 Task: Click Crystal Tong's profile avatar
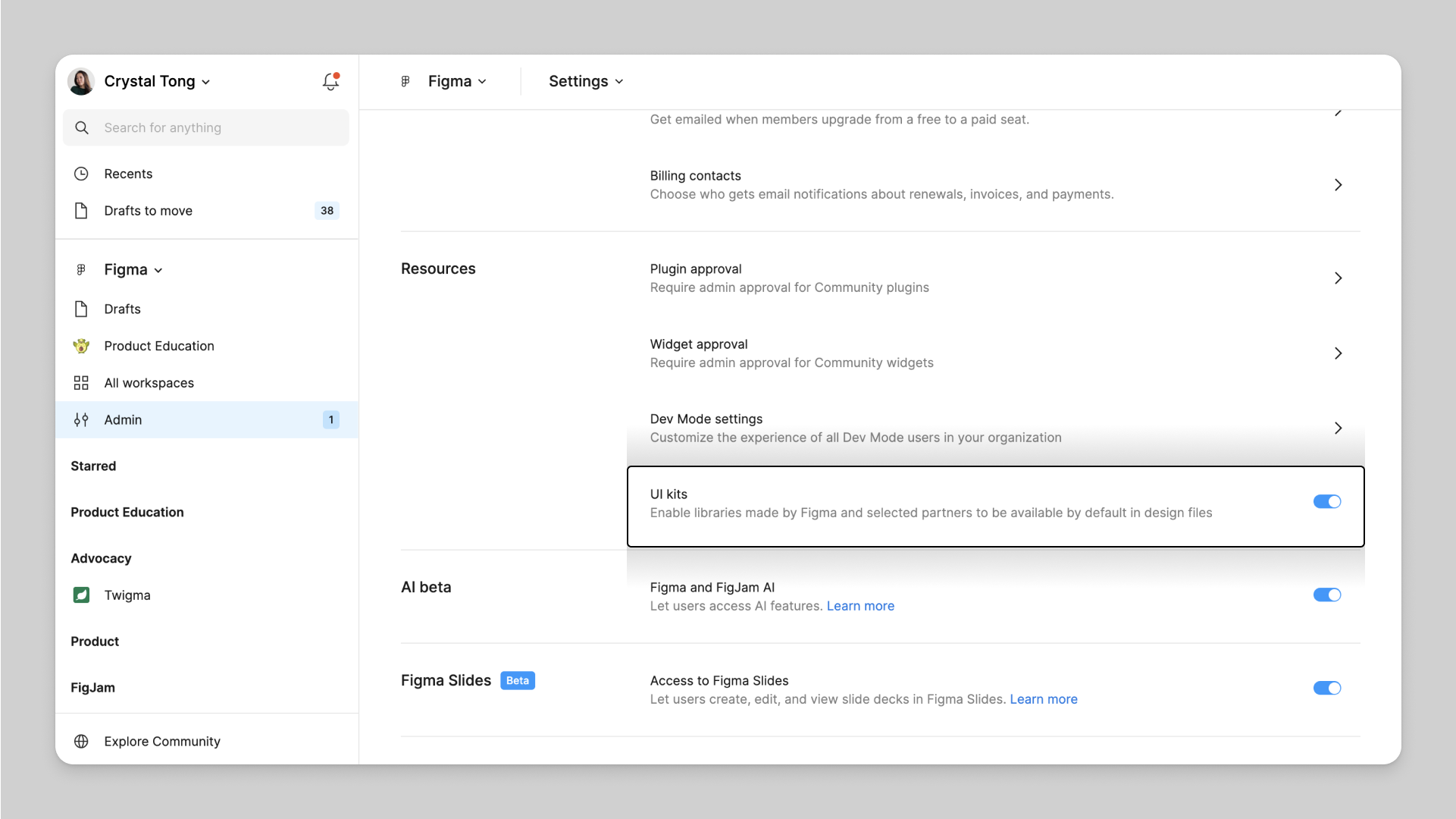click(81, 81)
